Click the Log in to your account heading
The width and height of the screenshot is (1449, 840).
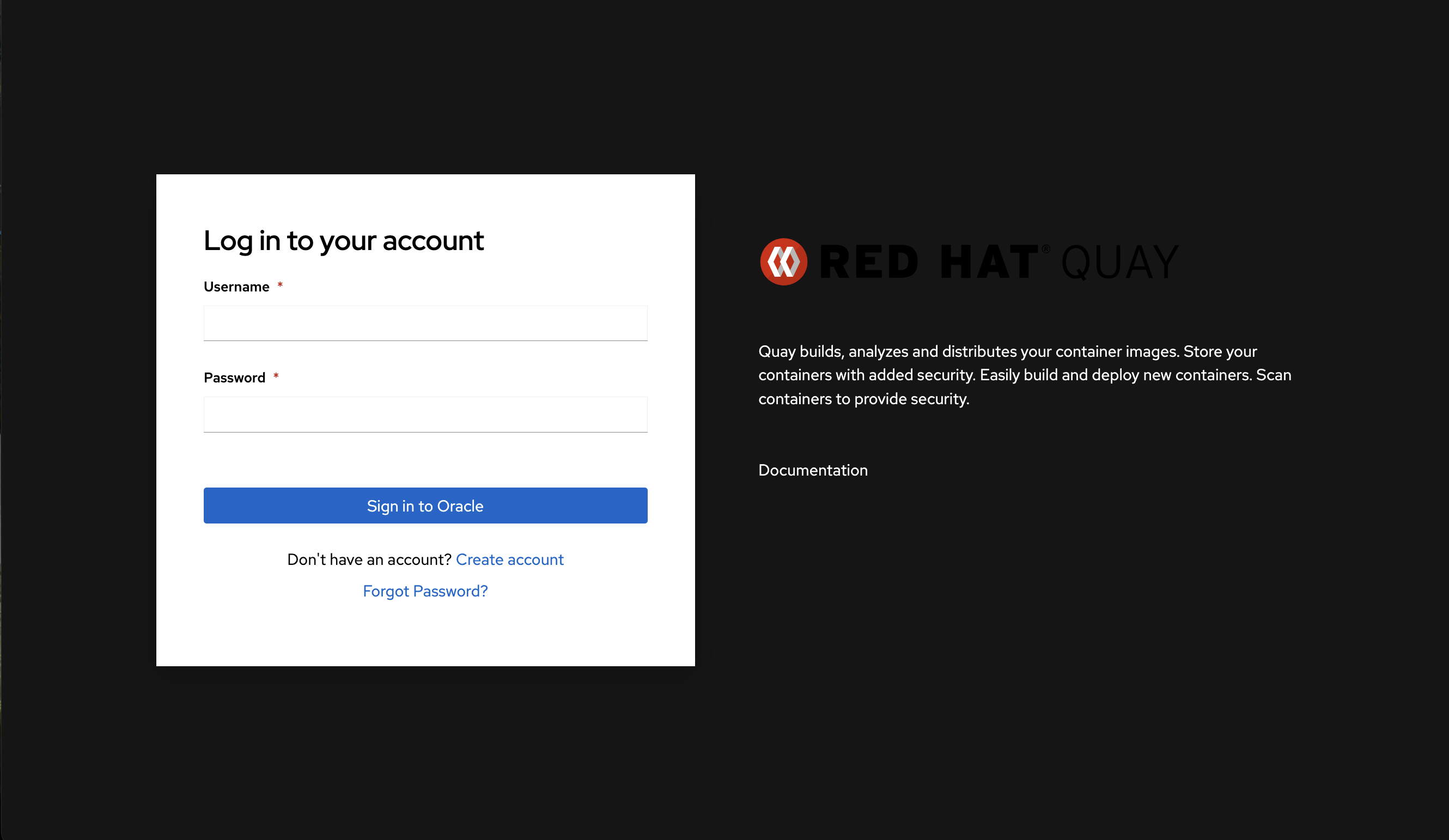pos(343,240)
